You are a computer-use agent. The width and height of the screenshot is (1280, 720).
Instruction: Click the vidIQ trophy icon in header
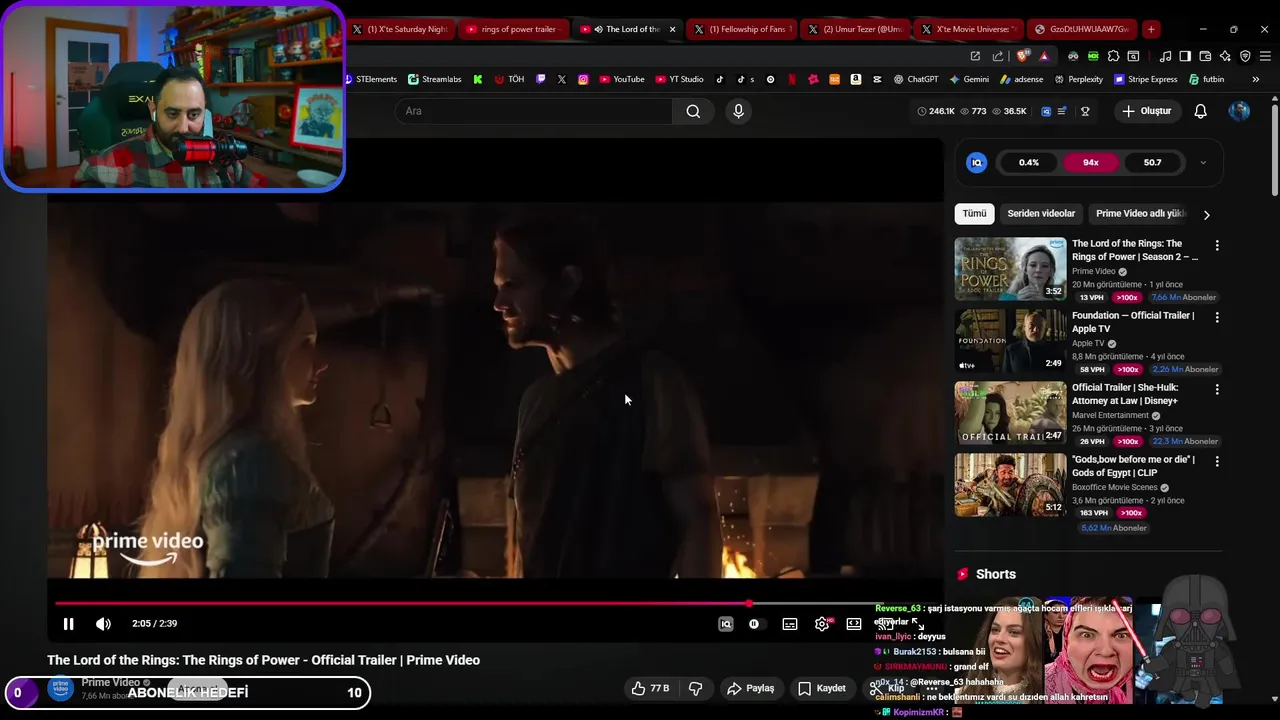(1085, 111)
